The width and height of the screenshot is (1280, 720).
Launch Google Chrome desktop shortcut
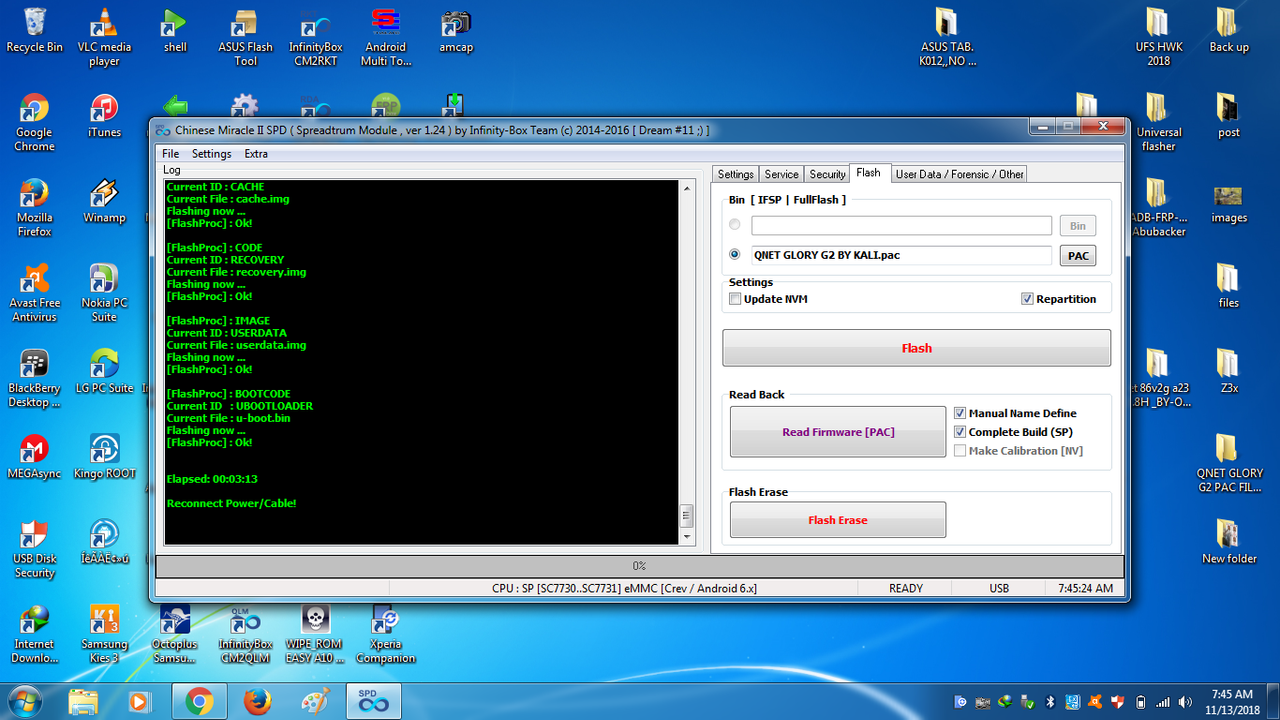(34, 122)
